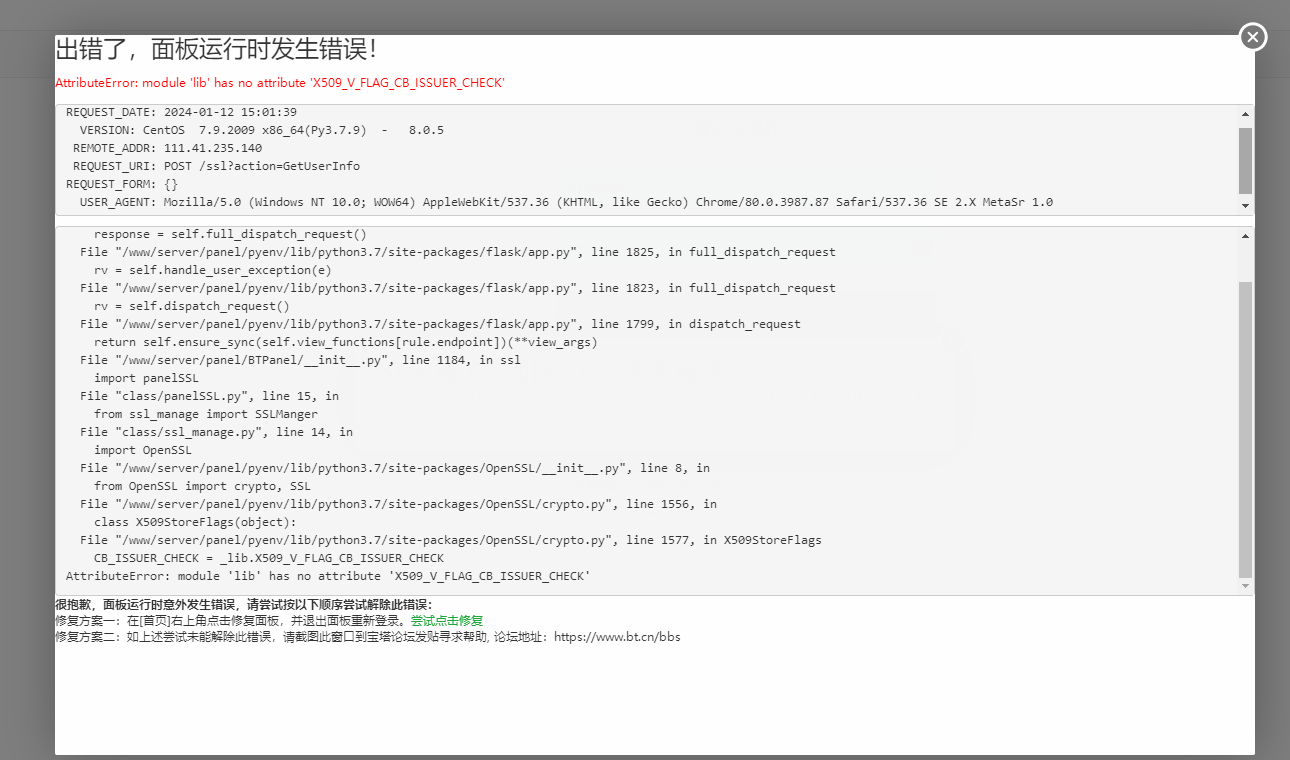The image size is (1290, 760).
Task: Click the bold 很抱歉 apology sentence
Action: click(x=244, y=605)
